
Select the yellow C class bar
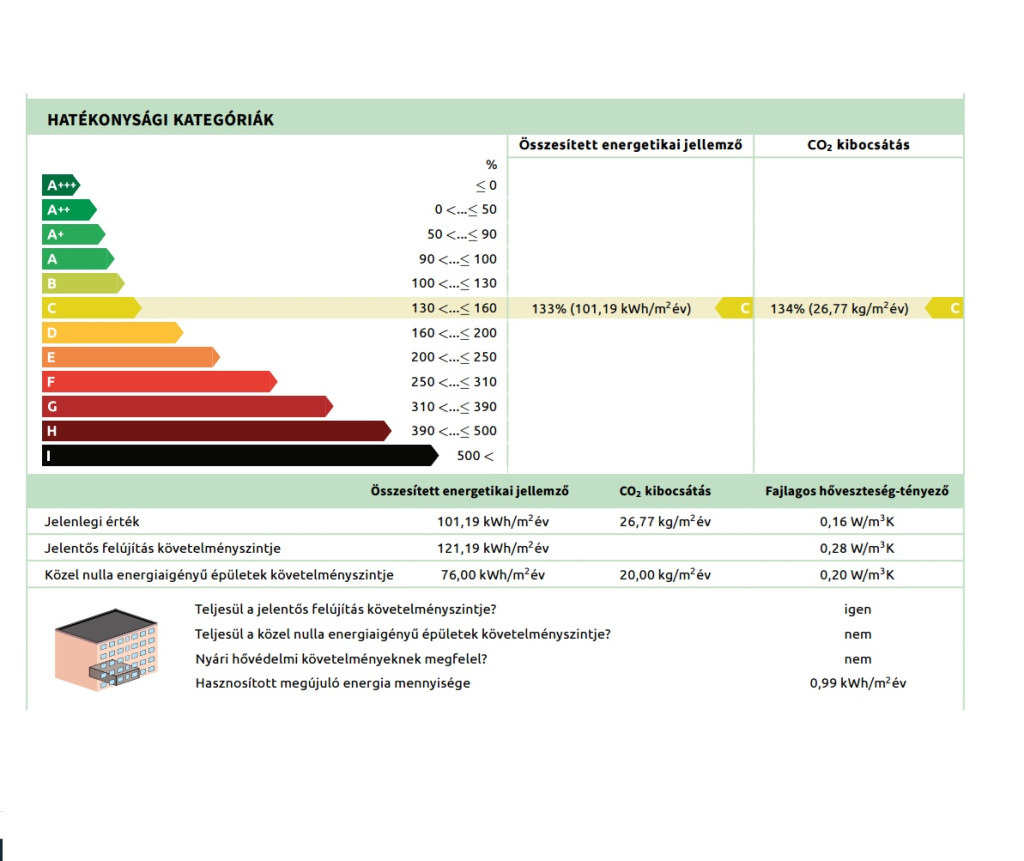[x=90, y=308]
